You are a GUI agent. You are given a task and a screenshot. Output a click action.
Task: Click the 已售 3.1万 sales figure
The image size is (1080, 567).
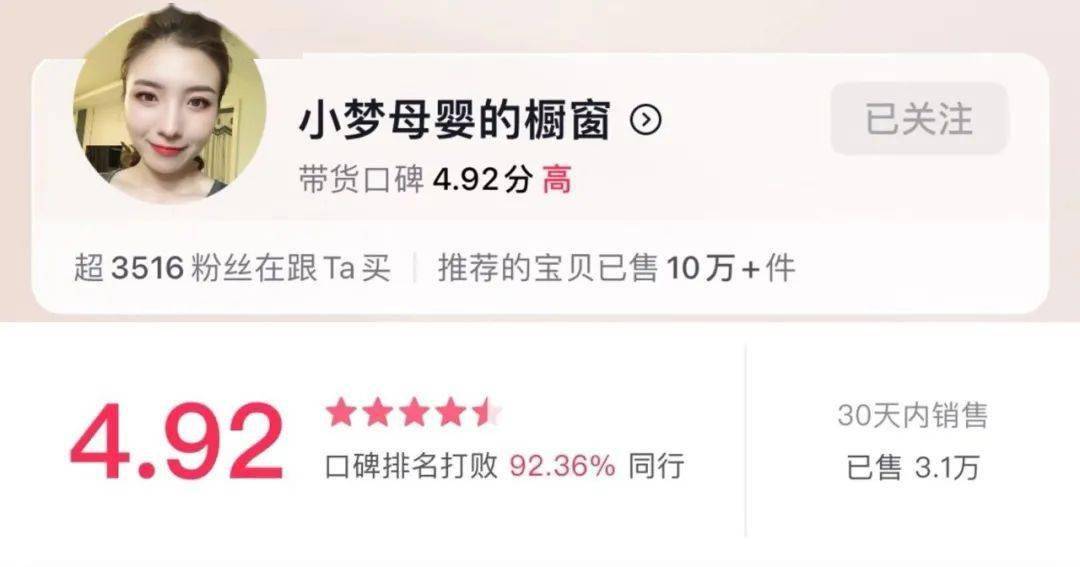pos(913,468)
